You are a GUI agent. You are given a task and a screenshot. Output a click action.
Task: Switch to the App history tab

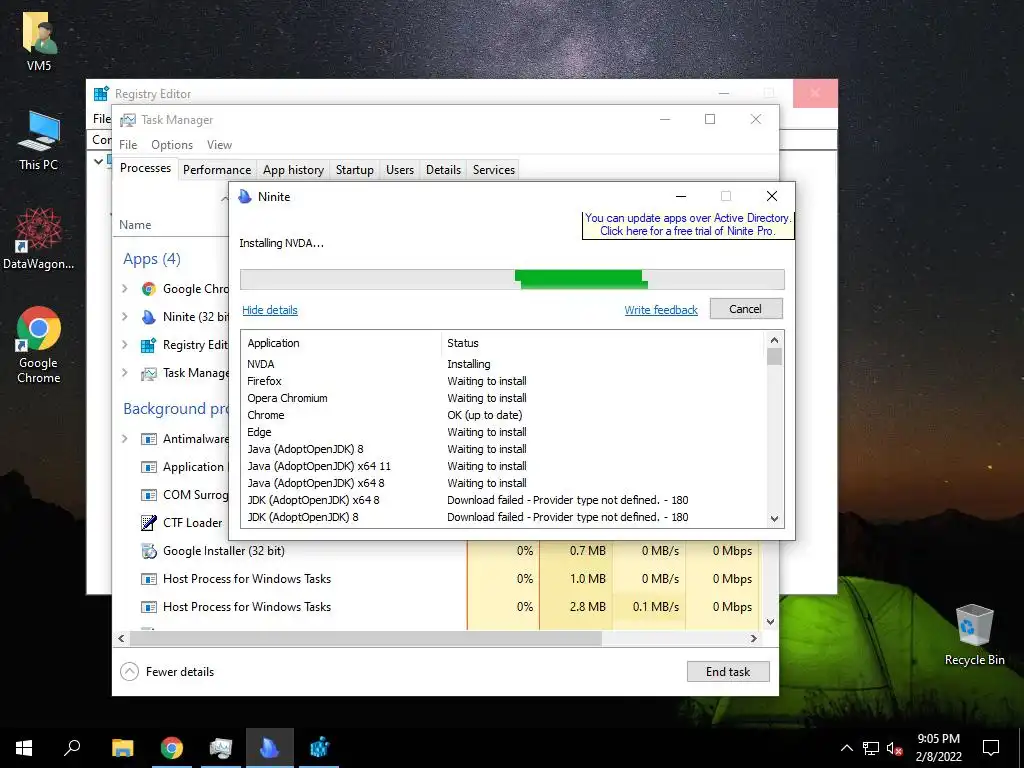coord(293,170)
